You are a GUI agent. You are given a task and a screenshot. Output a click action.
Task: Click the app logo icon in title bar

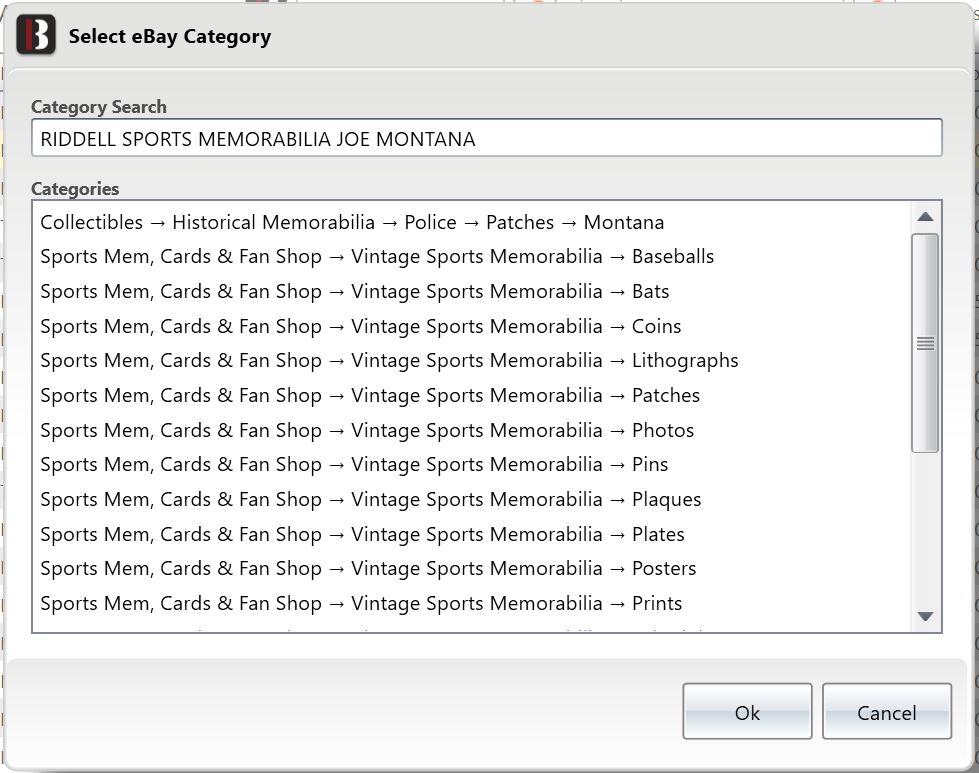(x=36, y=35)
